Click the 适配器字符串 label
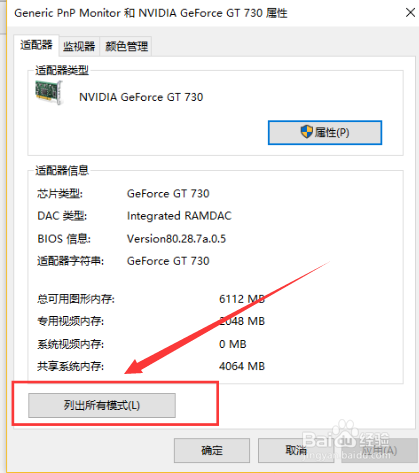Screen dimensions: 419x473 (x=70, y=261)
